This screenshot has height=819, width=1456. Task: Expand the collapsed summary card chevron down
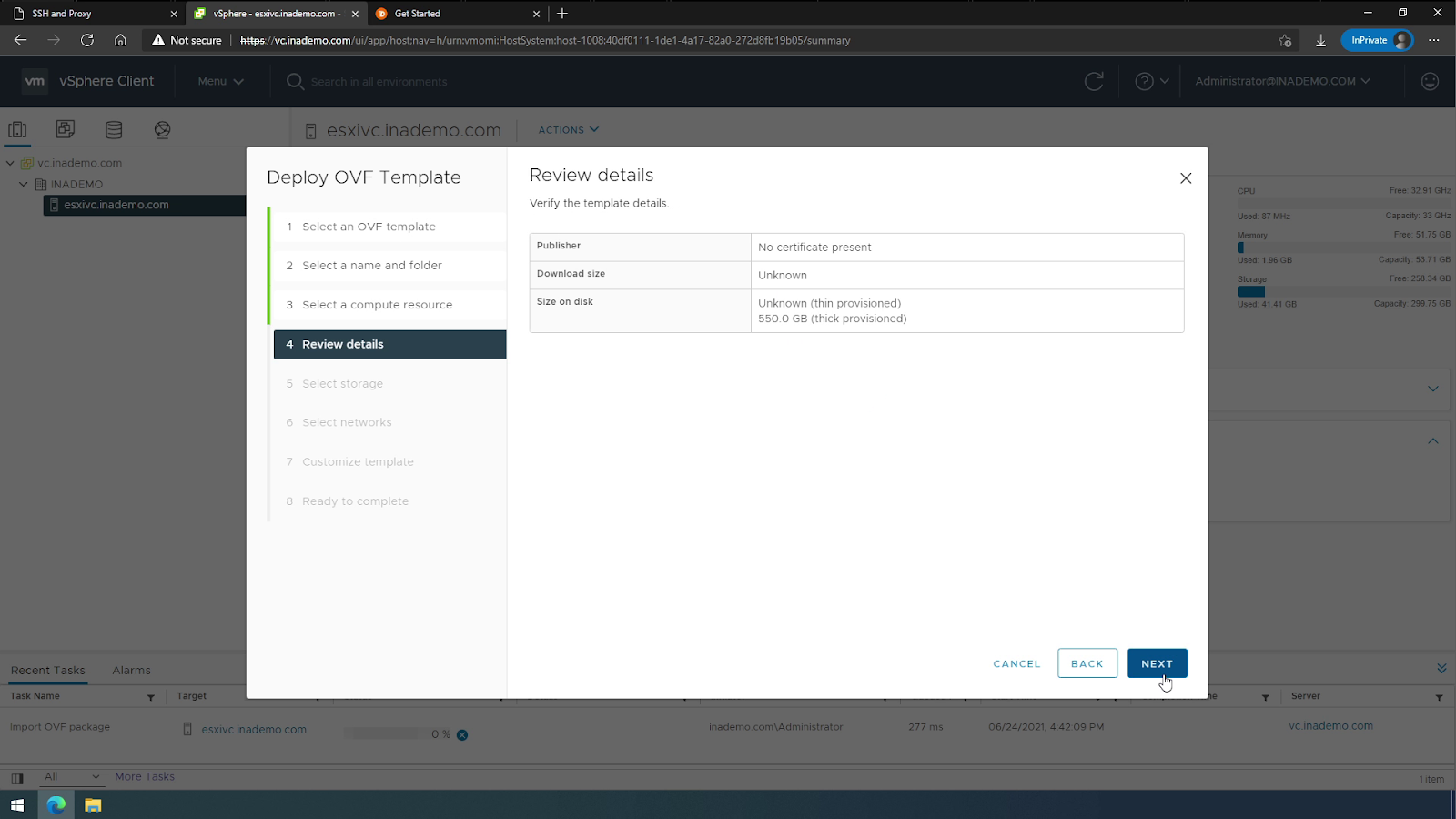[1432, 389]
